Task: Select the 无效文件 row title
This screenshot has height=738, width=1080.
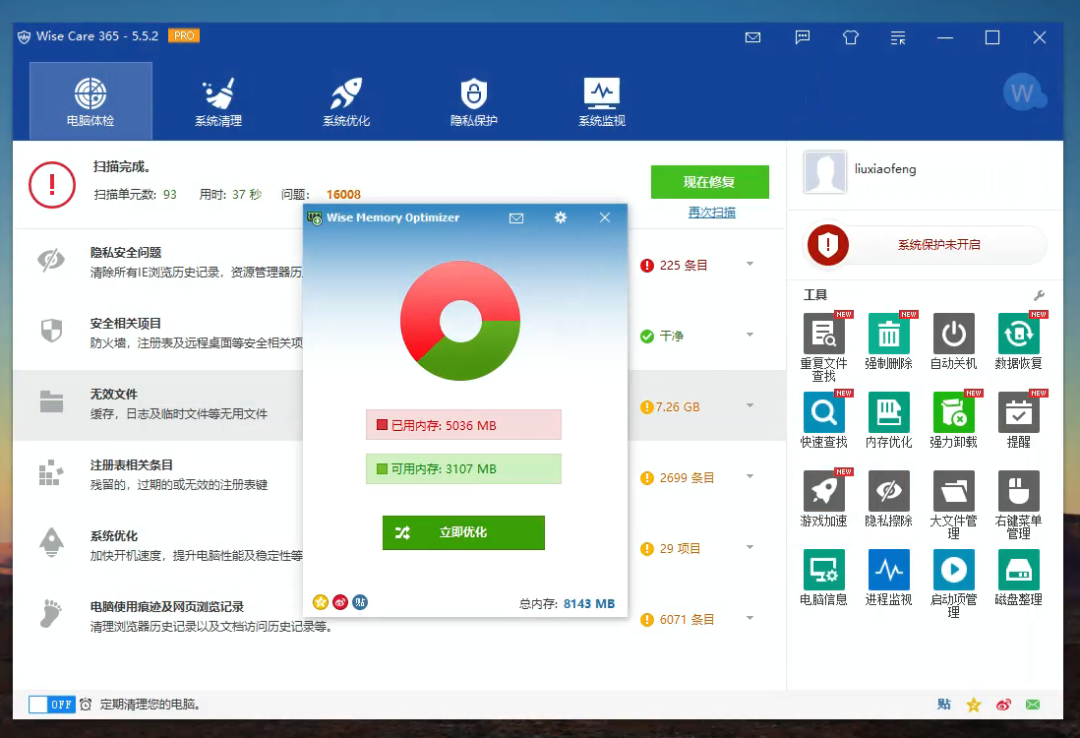Action: click(114, 394)
